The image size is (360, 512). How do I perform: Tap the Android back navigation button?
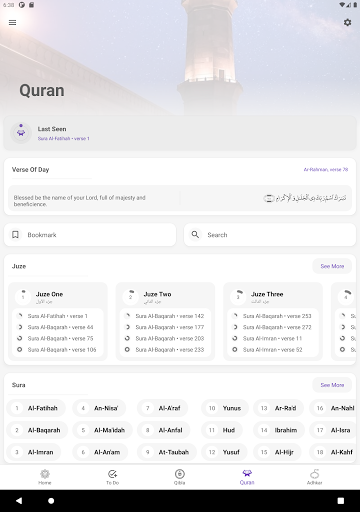19,501
